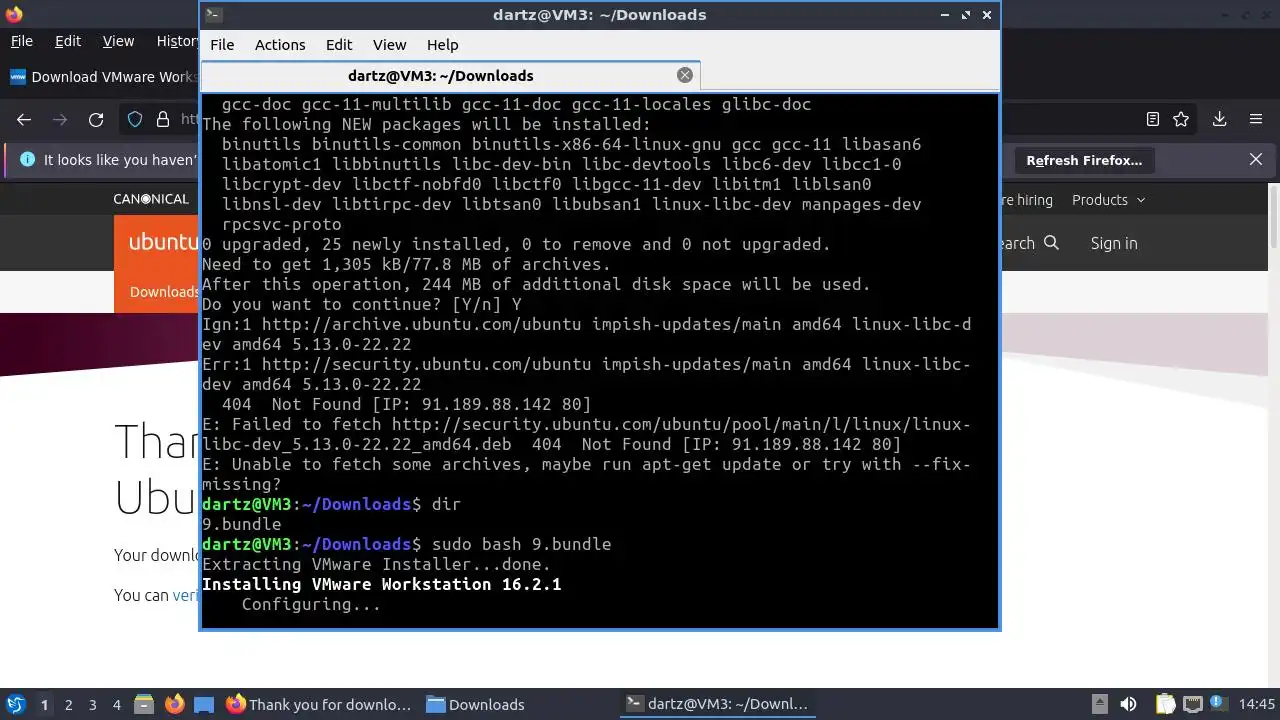Image resolution: width=1280 pixels, height=720 pixels.
Task: Click the site security padlock icon
Action: click(x=163, y=119)
